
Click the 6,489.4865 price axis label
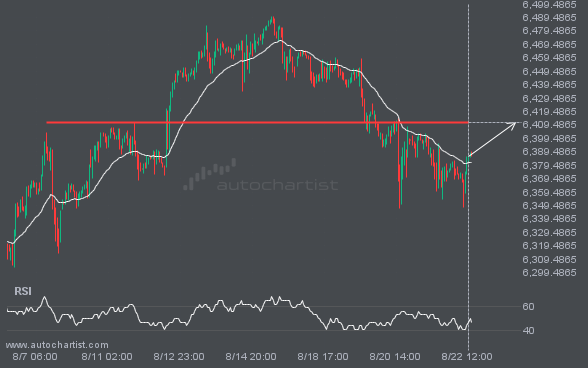click(x=549, y=18)
